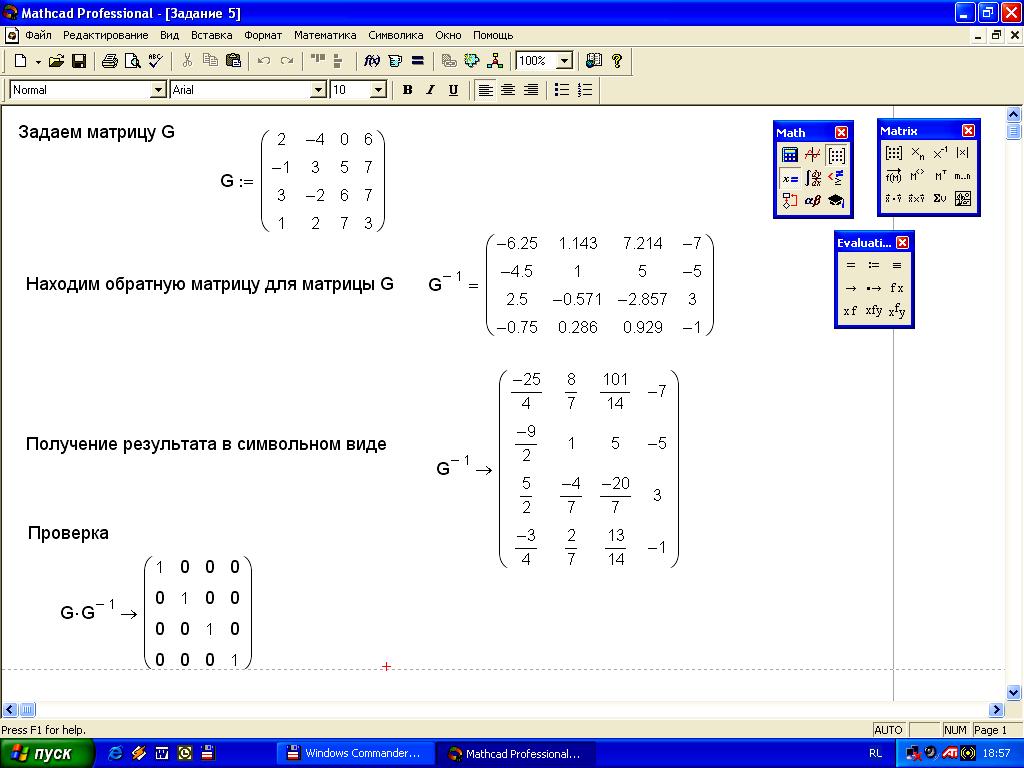This screenshot has width=1024, height=768.
Task: Toggle numbered list formatting
Action: coord(585,90)
